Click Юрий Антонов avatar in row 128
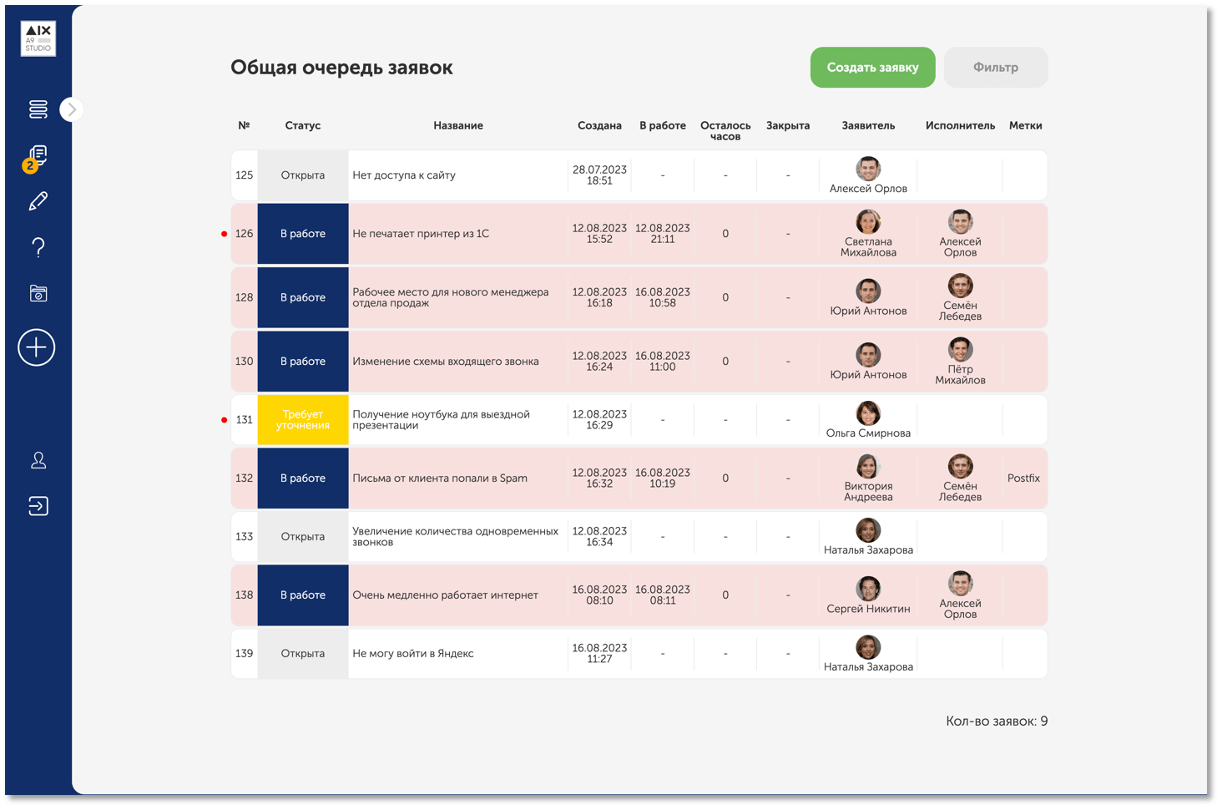This screenshot has width=1220, height=808. tap(868, 291)
